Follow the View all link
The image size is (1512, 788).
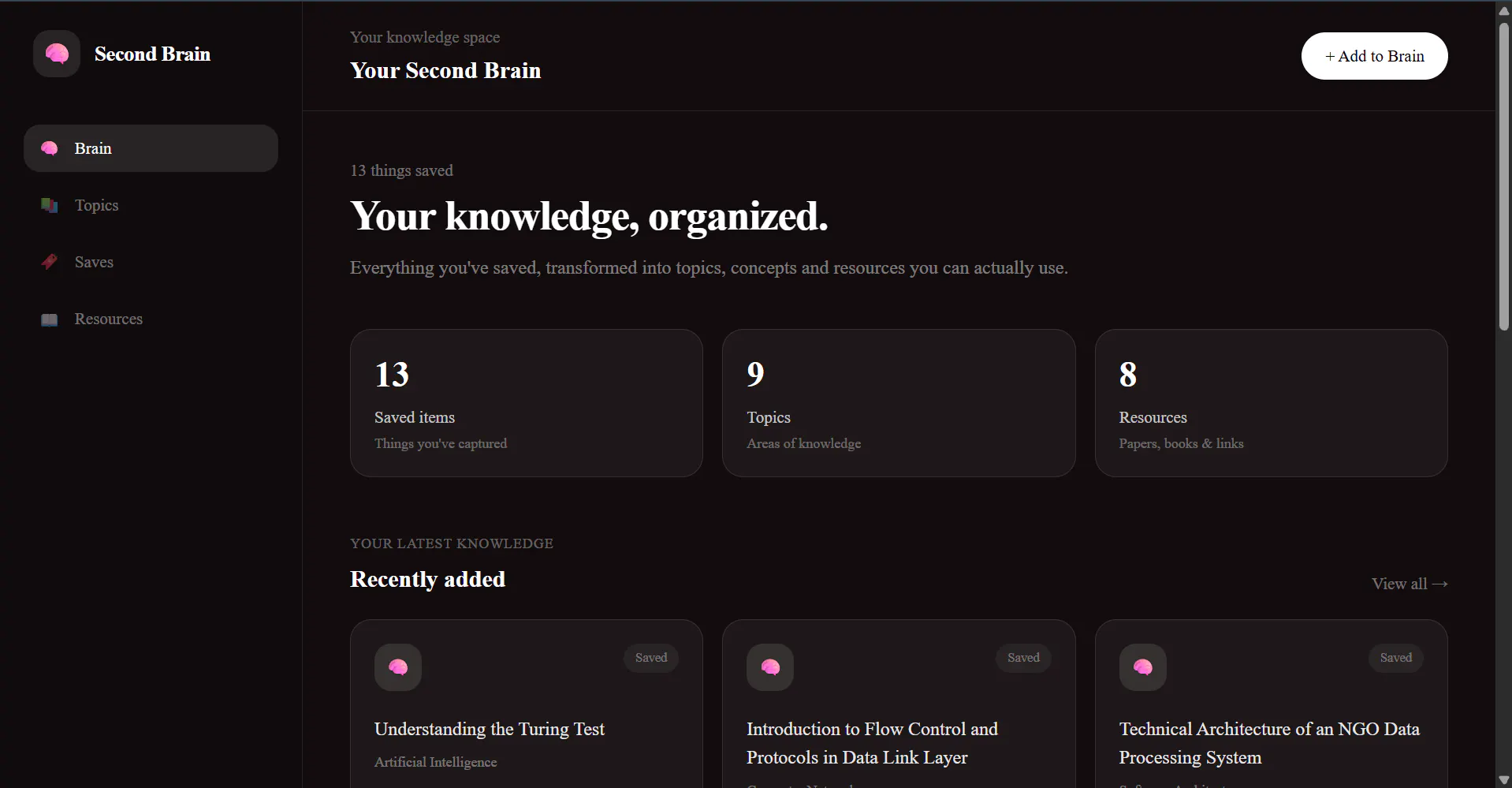click(1410, 584)
